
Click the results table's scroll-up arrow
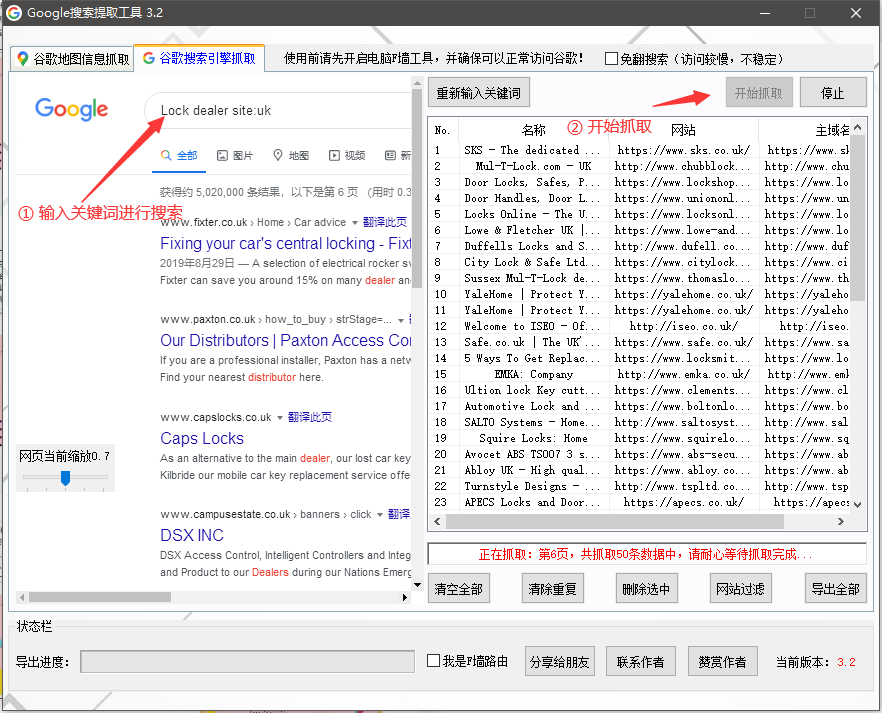point(857,128)
